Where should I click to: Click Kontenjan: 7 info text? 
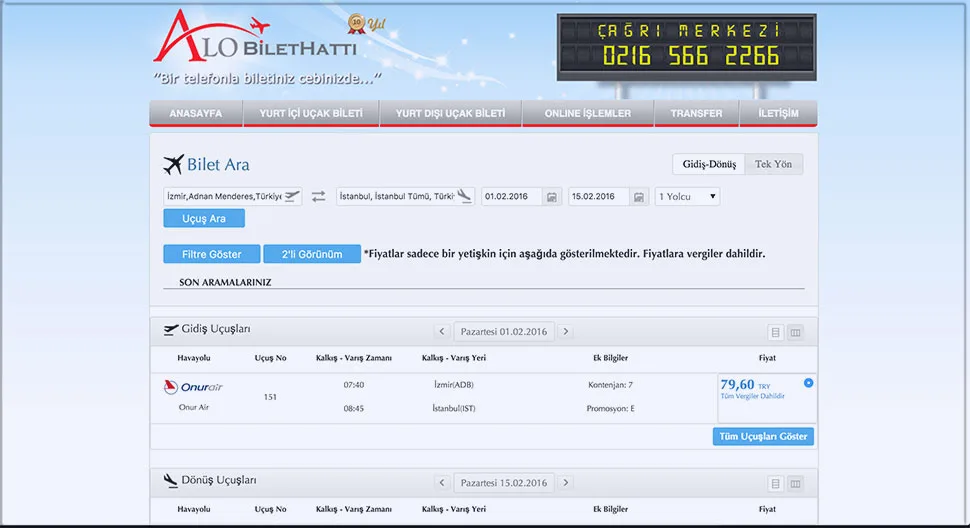click(x=611, y=385)
